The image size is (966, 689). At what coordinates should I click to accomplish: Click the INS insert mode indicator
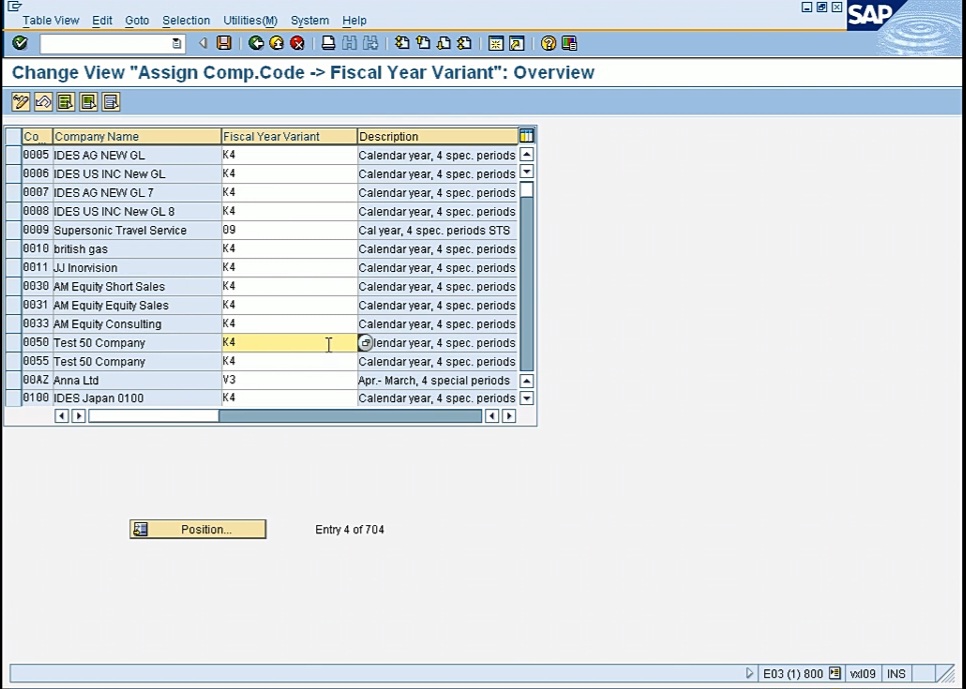coord(896,674)
